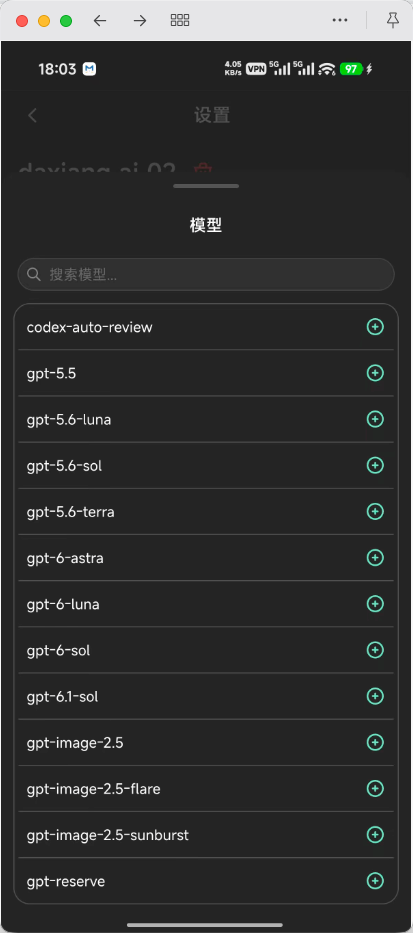Viewport: 413px width, 933px height.
Task: Tap plus icon next to gpt-5.6-terra
Action: click(375, 512)
